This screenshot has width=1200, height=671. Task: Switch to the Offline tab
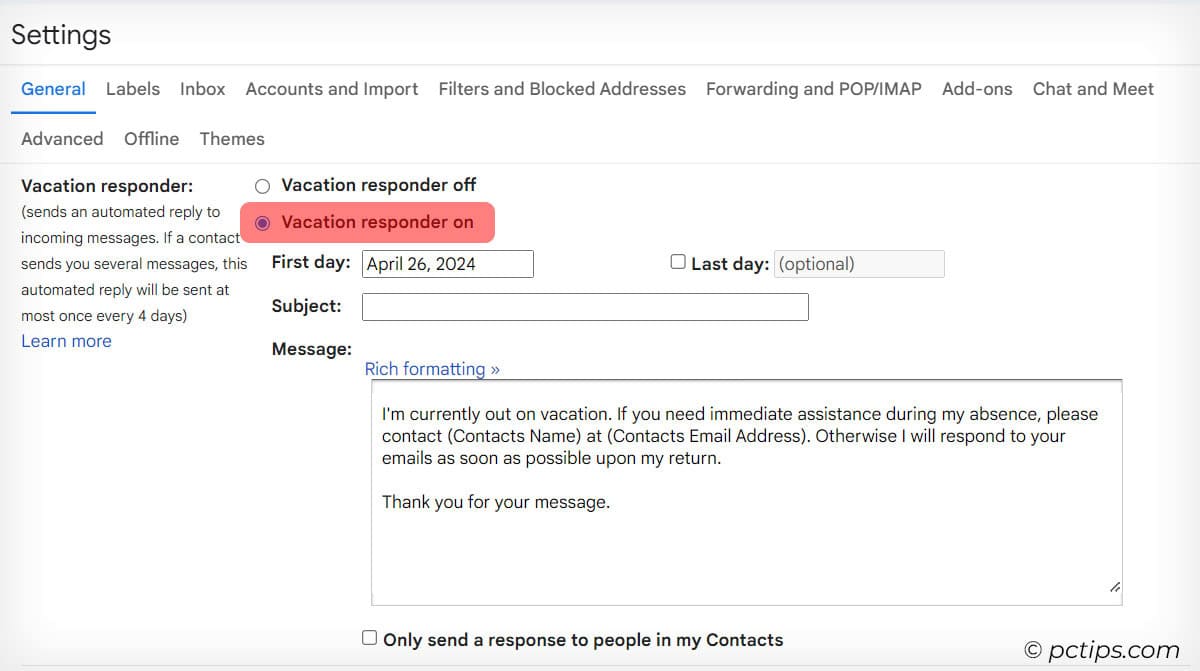(151, 139)
